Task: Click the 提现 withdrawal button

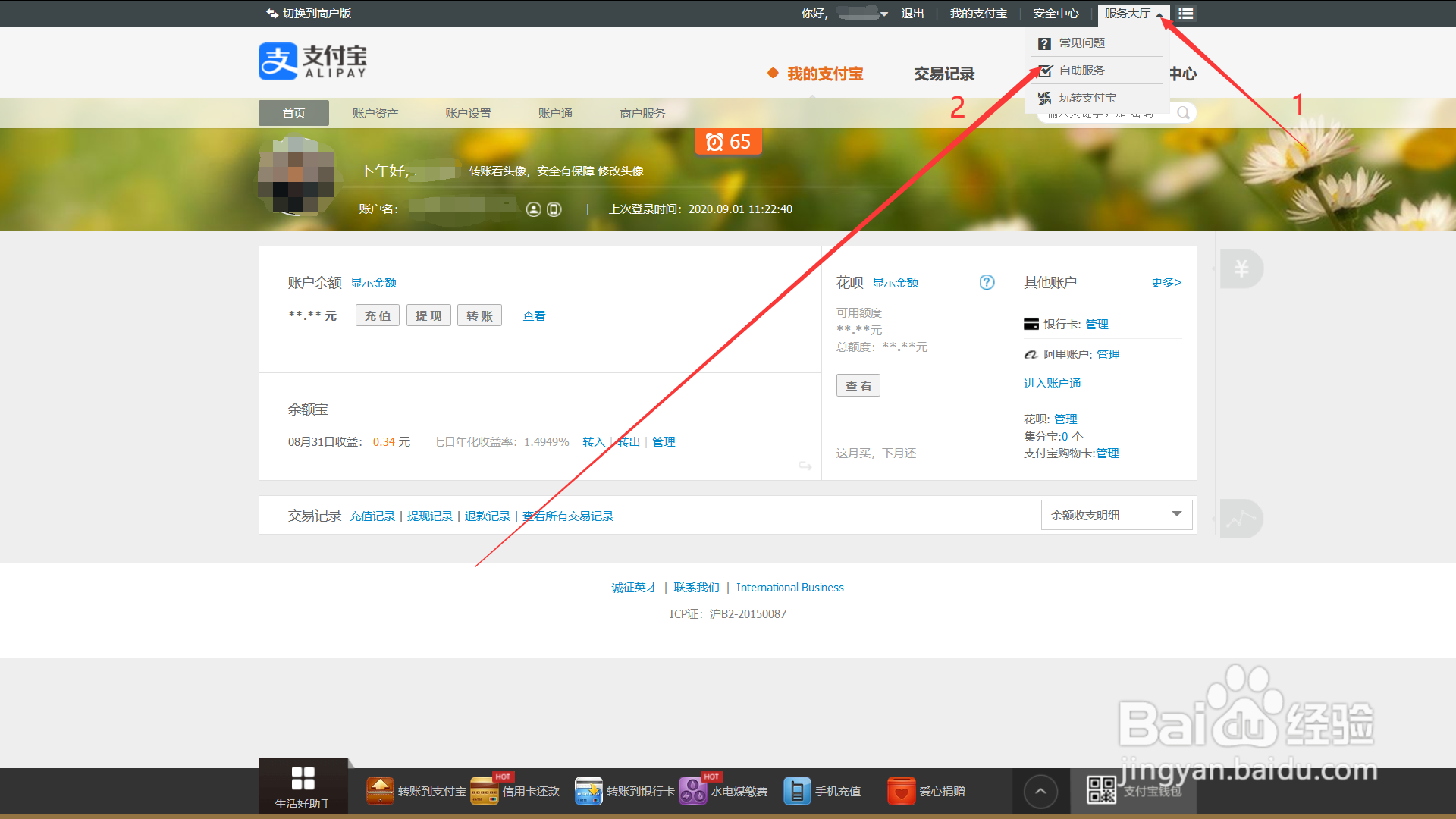Action: pos(428,315)
